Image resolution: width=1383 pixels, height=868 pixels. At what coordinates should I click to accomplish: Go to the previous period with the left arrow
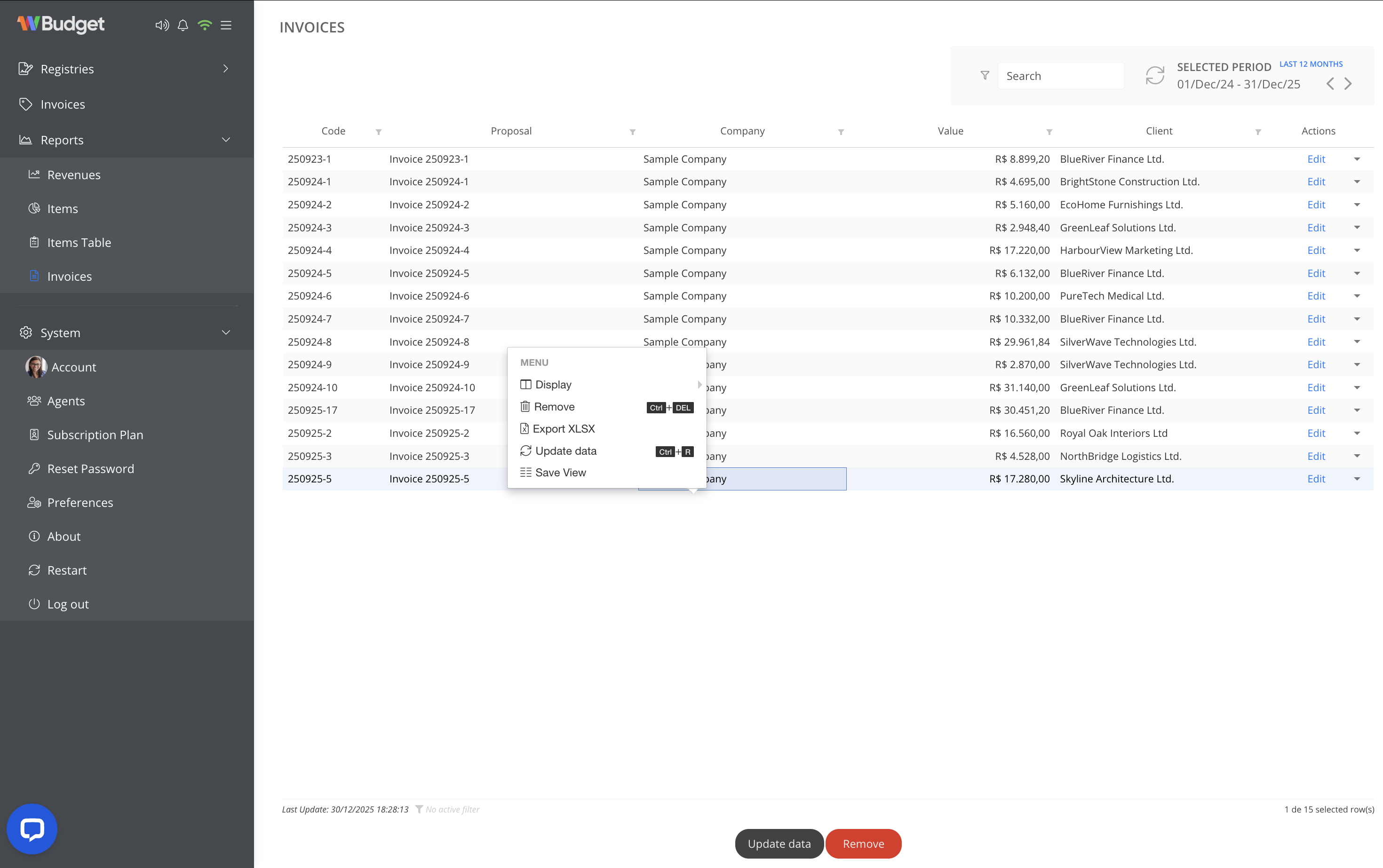pos(1331,84)
